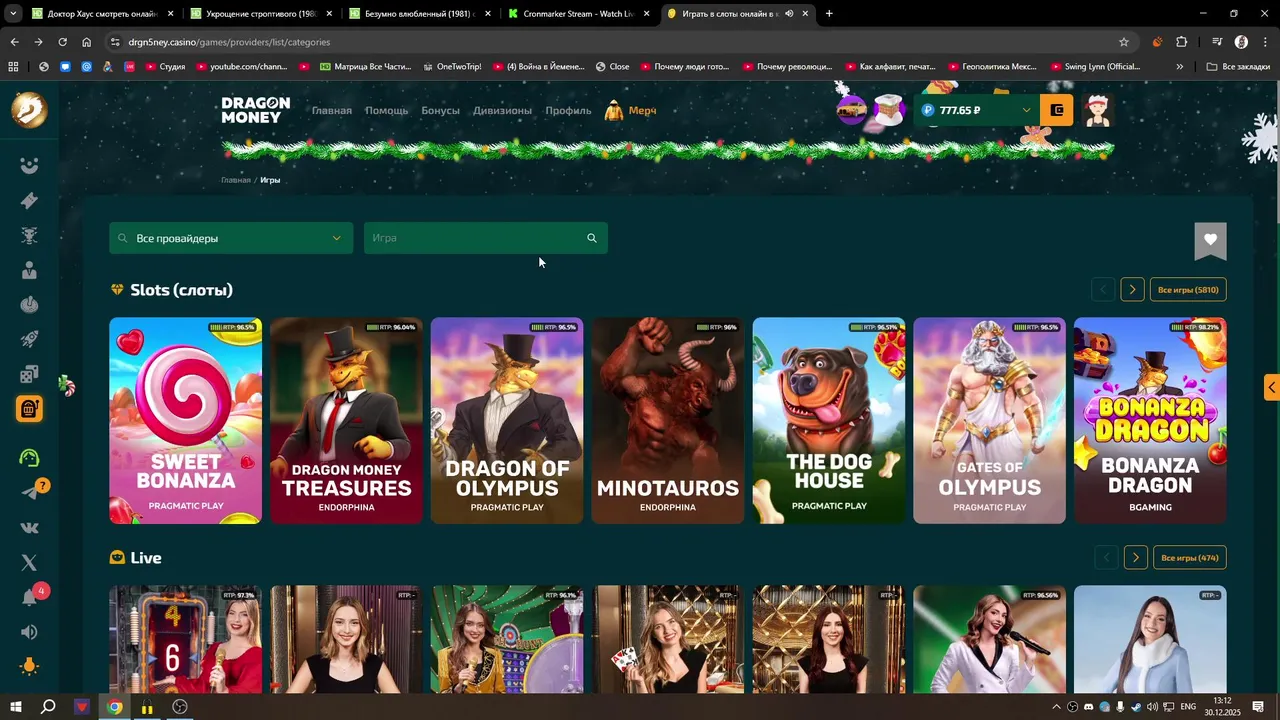Image resolution: width=1280 pixels, height=720 pixels.
Task: Bookmark this page with the star icon
Action: [x=1124, y=42]
